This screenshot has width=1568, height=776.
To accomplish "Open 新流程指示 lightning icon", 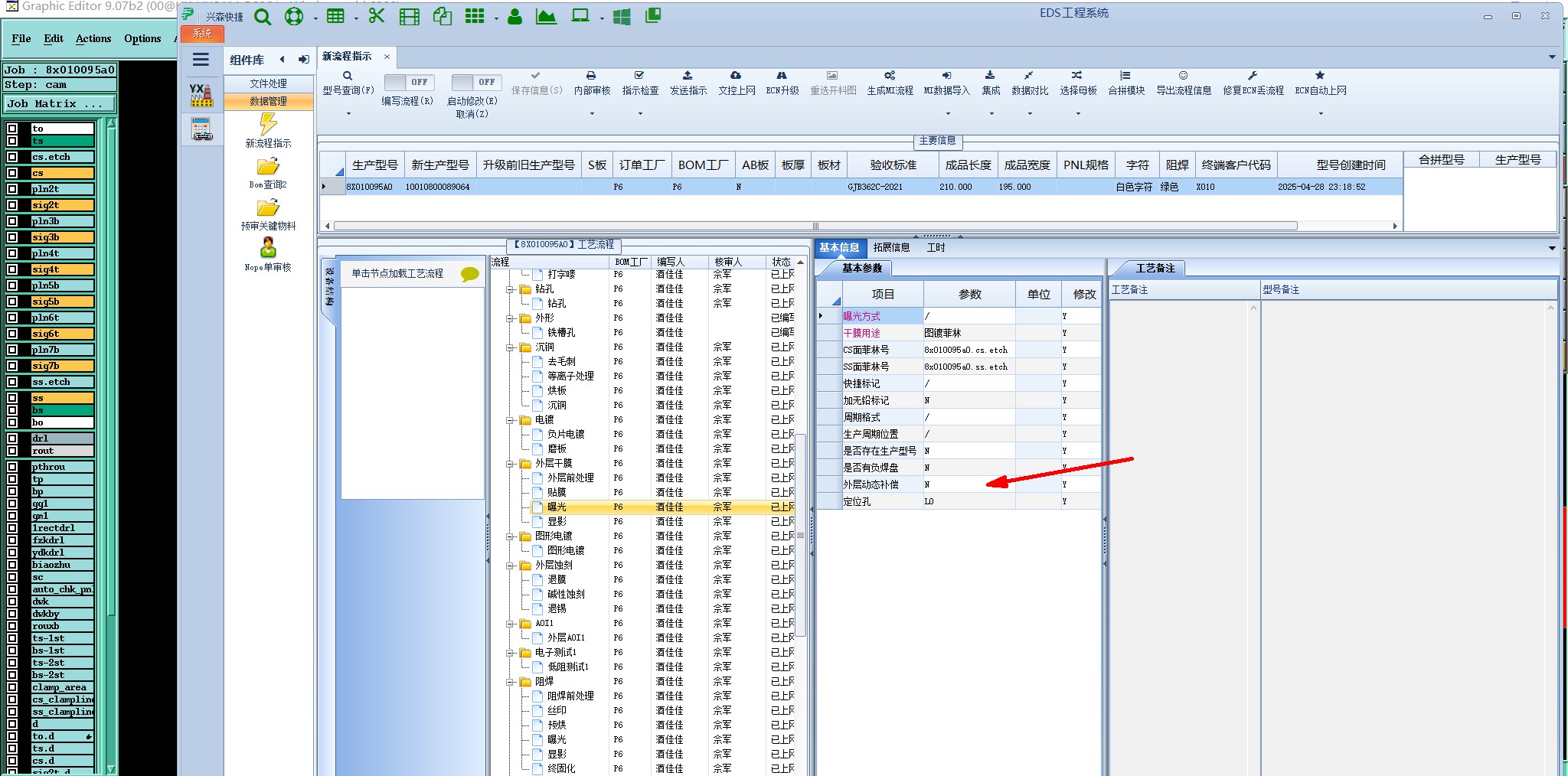I will click(268, 123).
